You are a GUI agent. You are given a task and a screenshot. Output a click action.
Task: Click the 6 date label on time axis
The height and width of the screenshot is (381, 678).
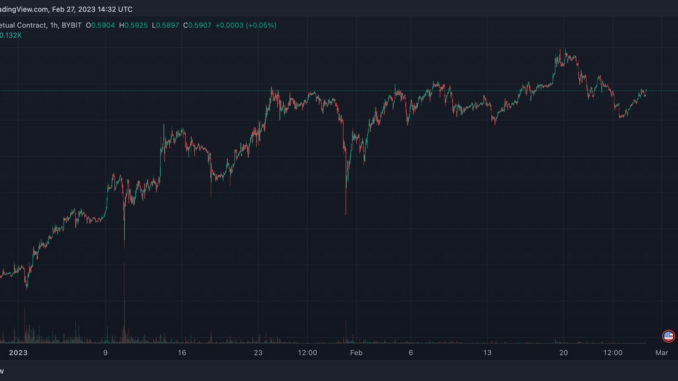tap(411, 353)
